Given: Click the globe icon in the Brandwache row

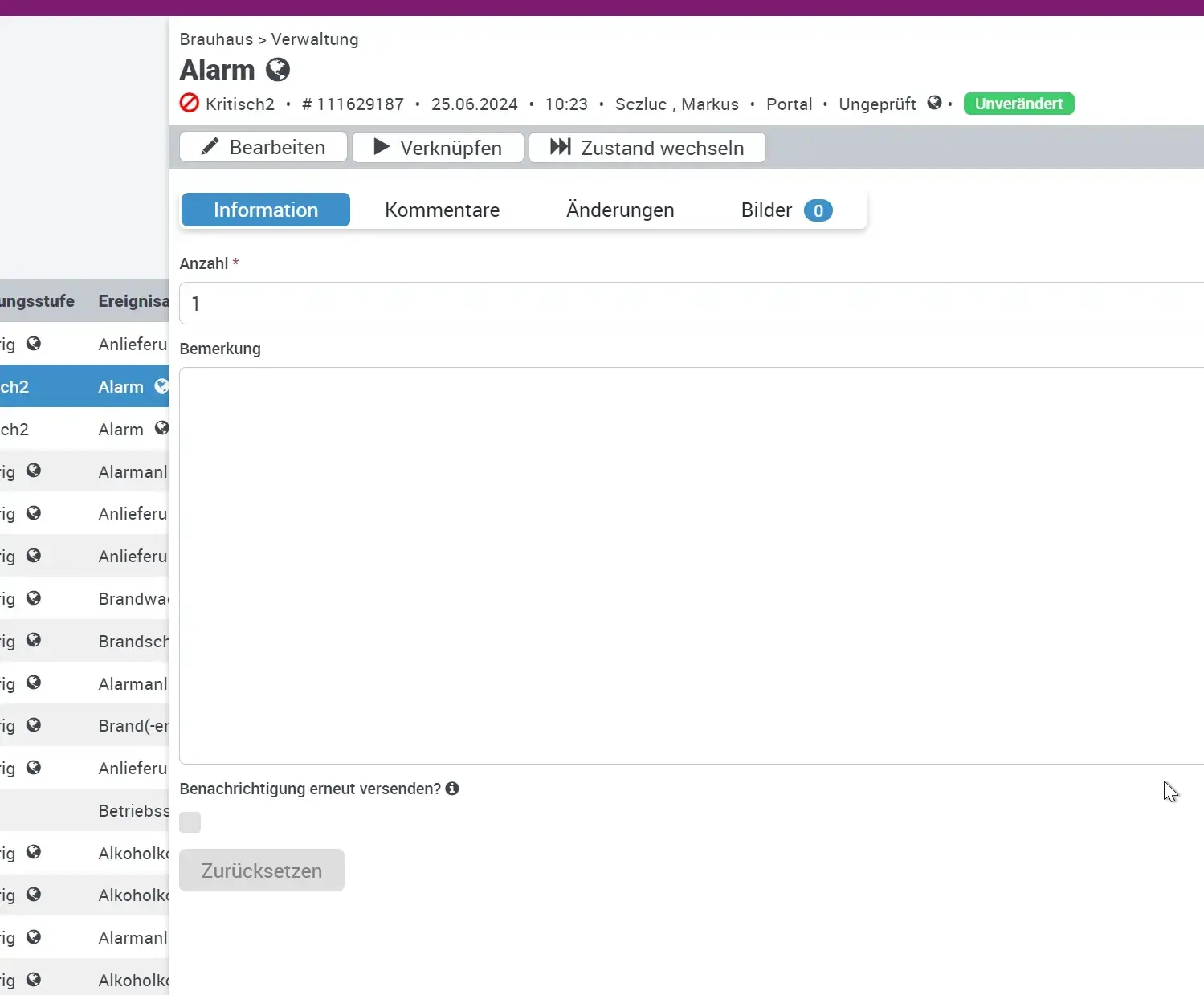Looking at the screenshot, I should (34, 598).
